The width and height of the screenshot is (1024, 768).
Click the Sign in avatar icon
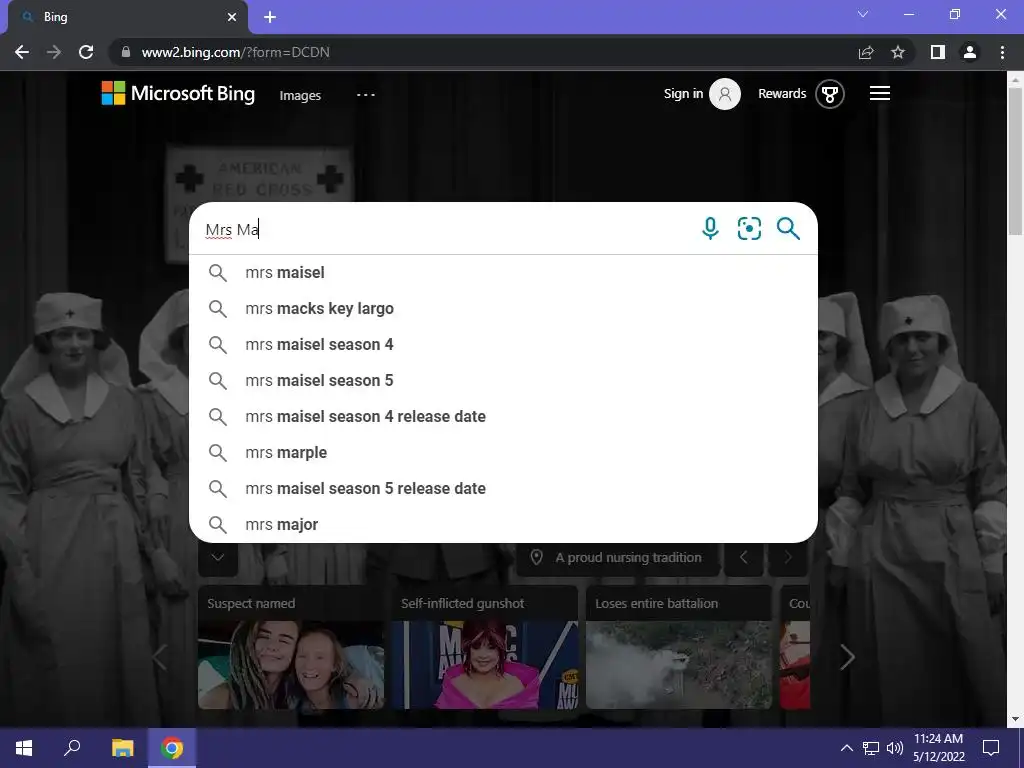[x=725, y=94]
